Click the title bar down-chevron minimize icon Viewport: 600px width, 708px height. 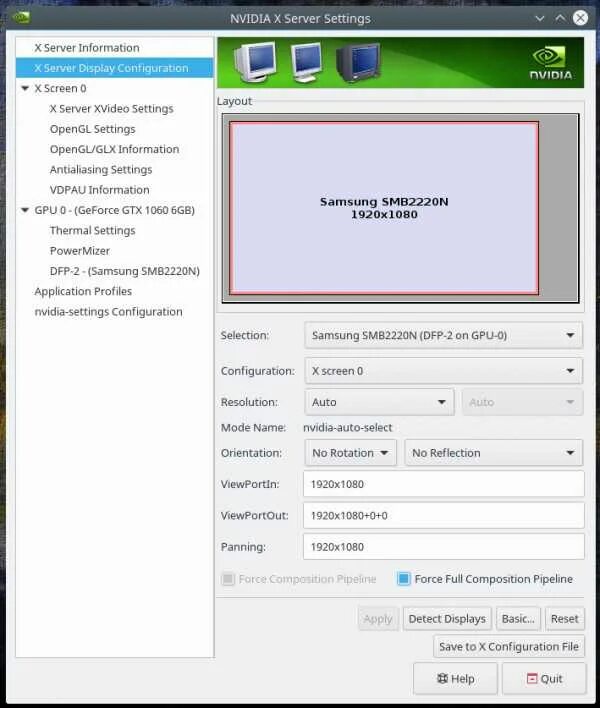(x=540, y=19)
